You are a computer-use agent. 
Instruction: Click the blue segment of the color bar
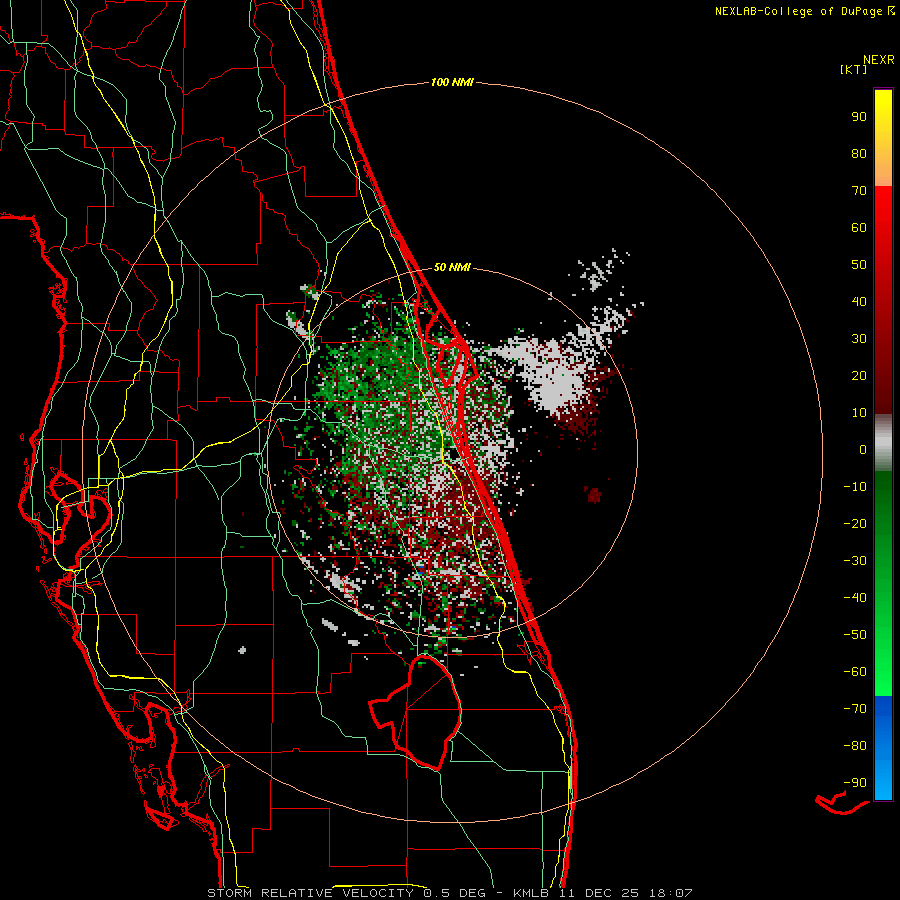[883, 748]
